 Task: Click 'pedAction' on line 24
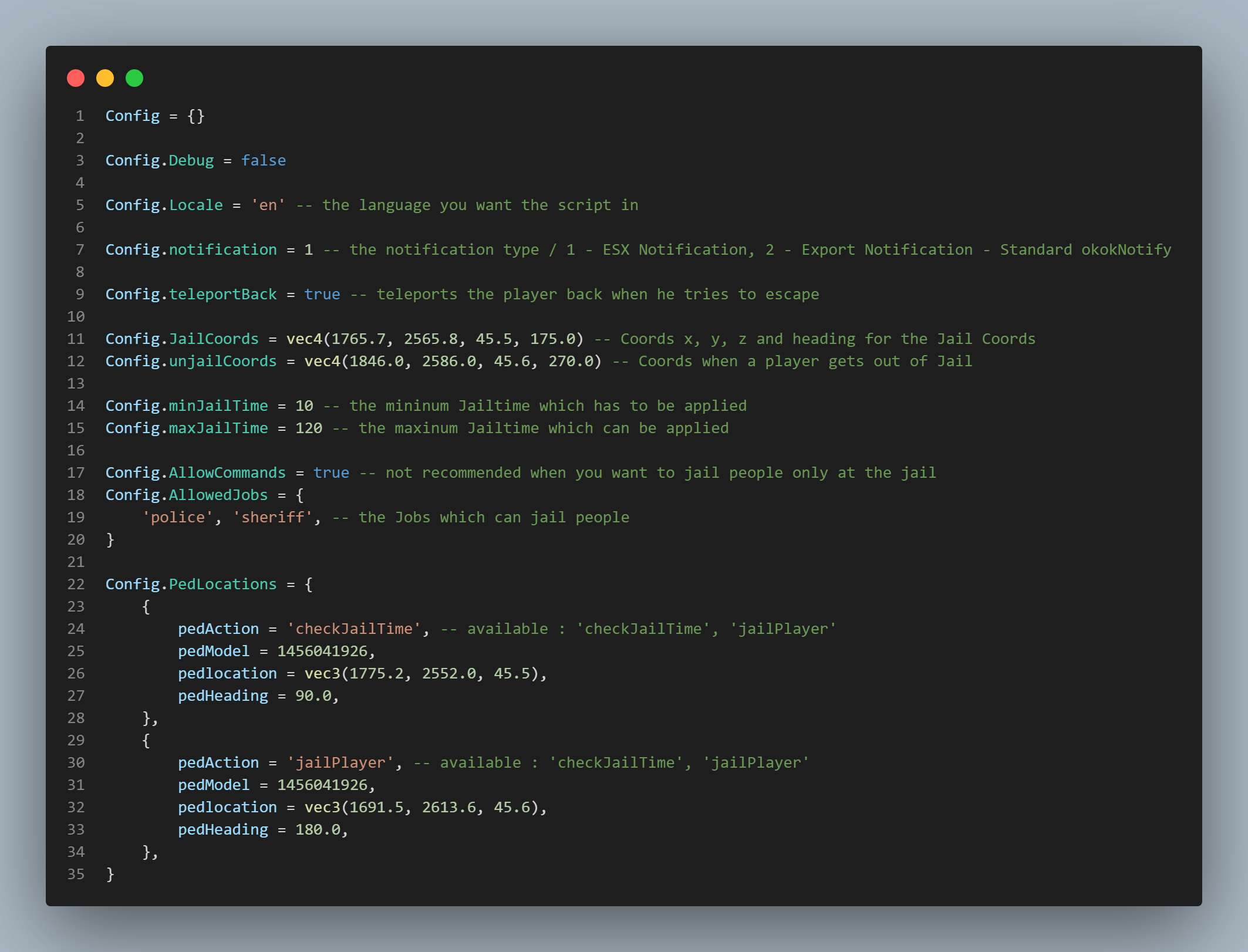point(218,629)
